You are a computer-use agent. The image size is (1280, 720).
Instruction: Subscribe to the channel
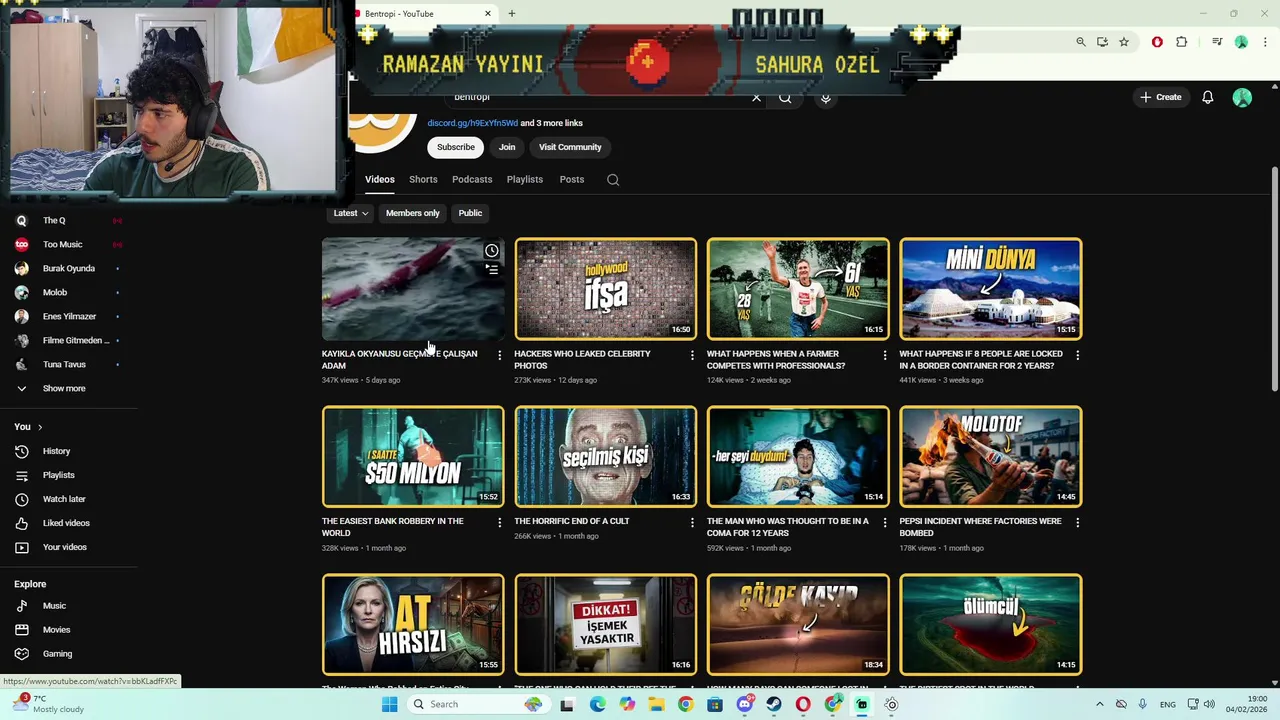coord(455,147)
